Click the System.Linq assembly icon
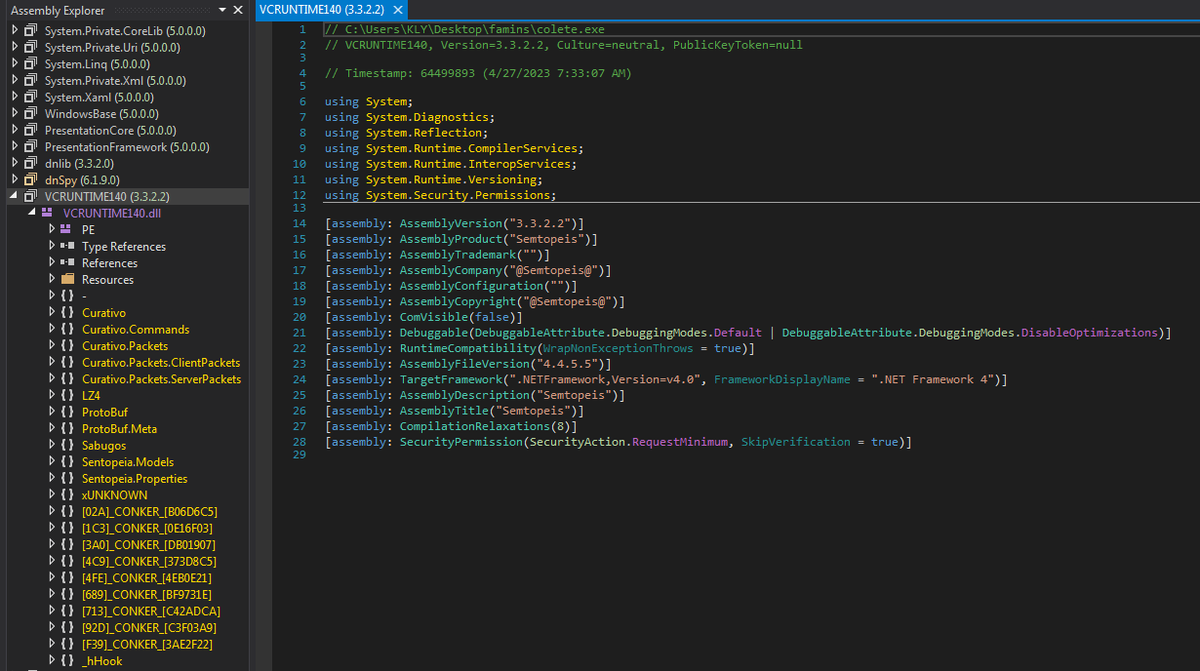 [x=31, y=64]
